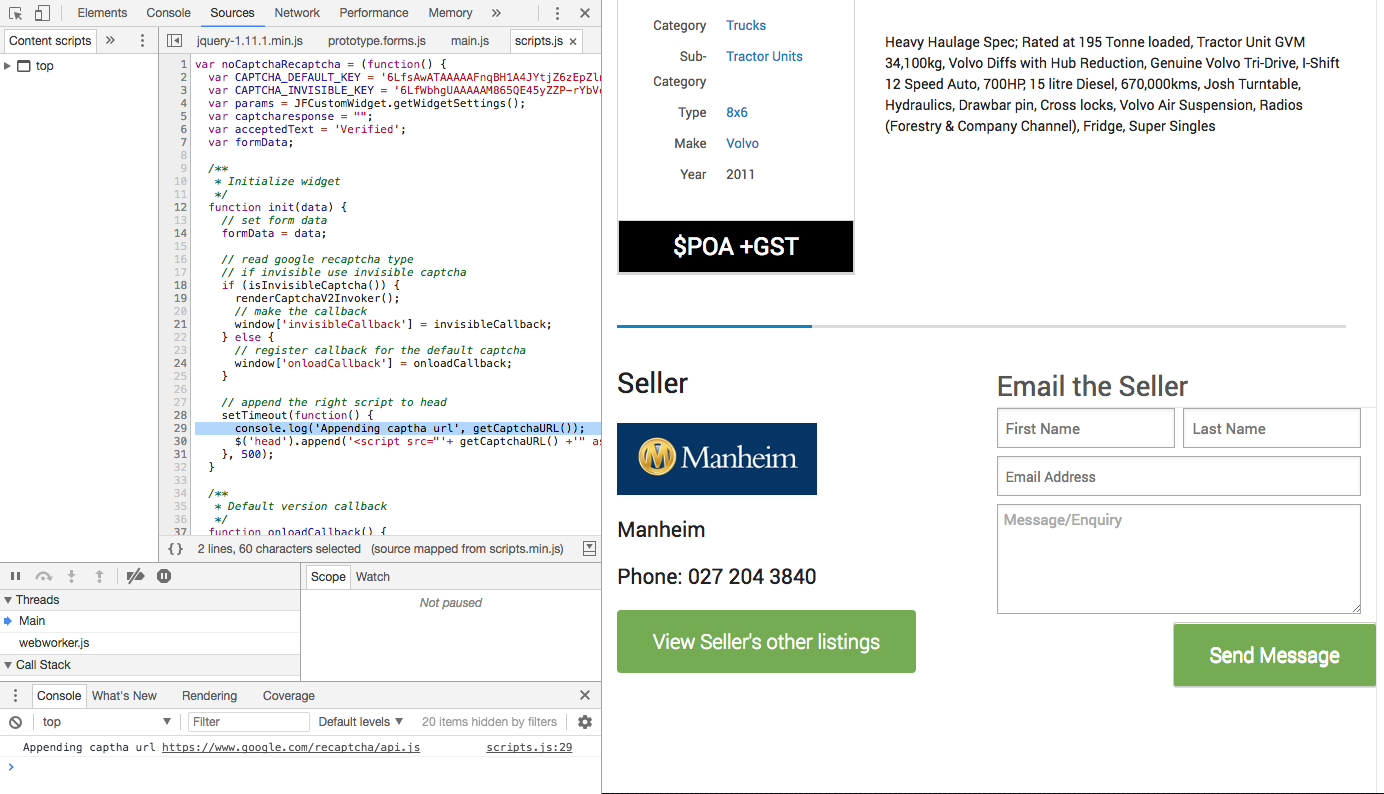The height and width of the screenshot is (794, 1384).
Task: Click the 8x6 type link
Action: tap(737, 113)
